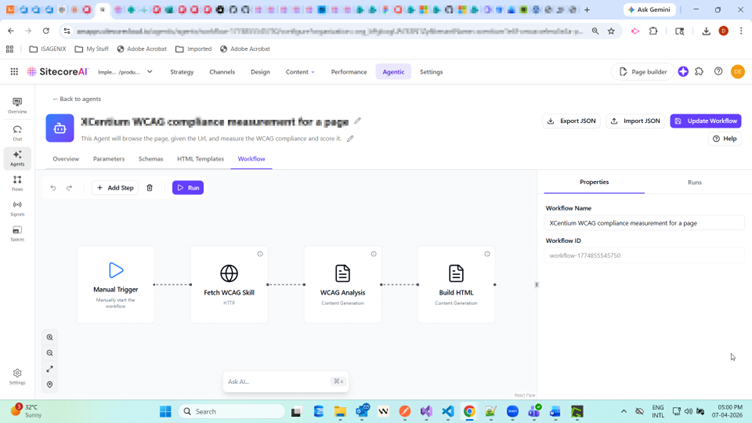Click the location pin canvas icon

coord(50,385)
